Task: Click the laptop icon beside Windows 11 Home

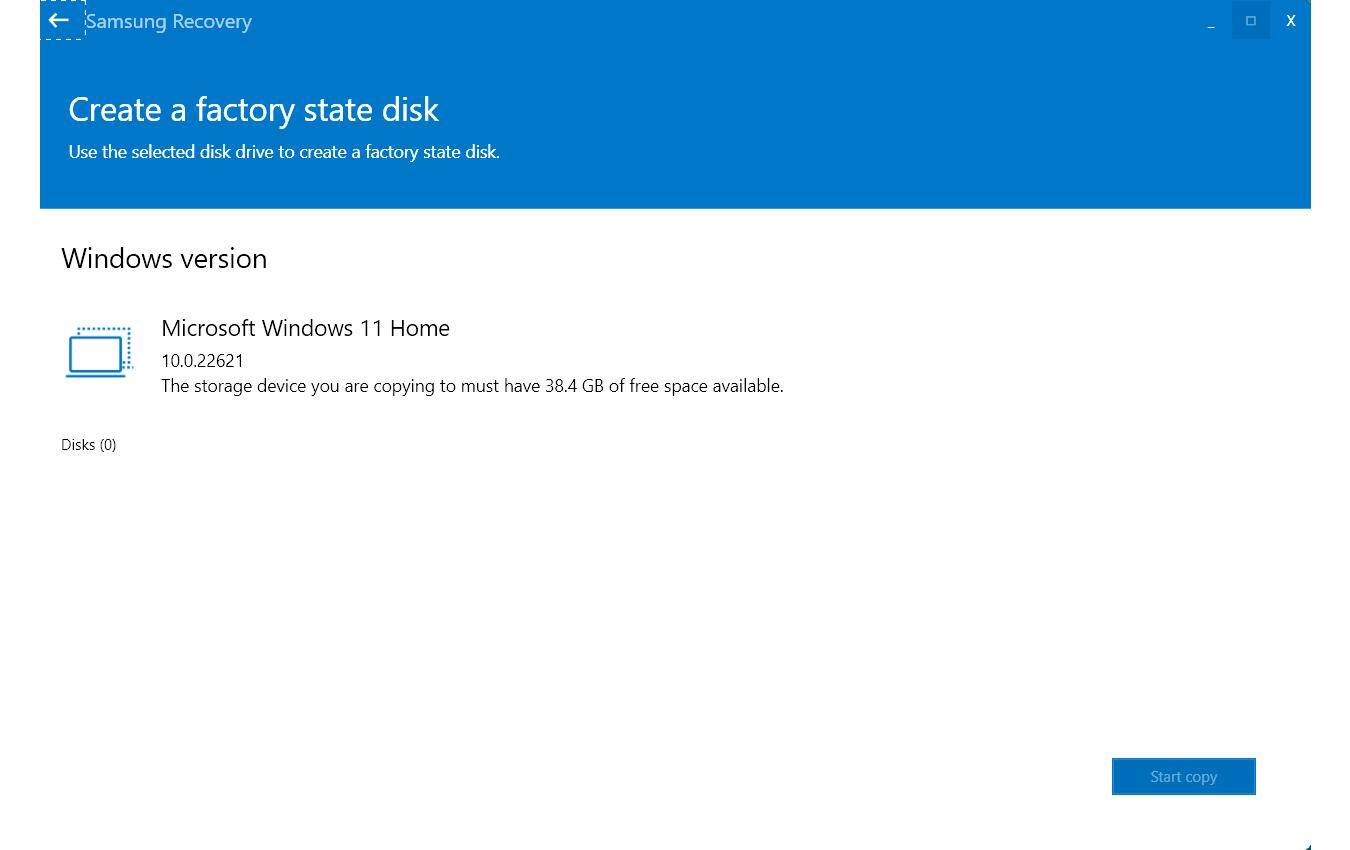Action: [99, 352]
